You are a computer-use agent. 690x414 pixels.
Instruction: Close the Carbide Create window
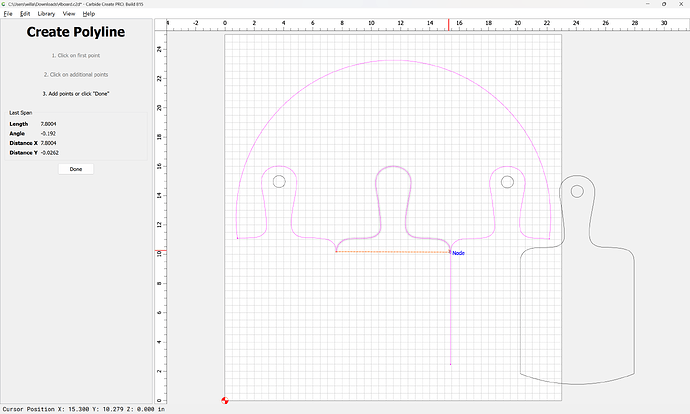pyautogui.click(x=681, y=4)
